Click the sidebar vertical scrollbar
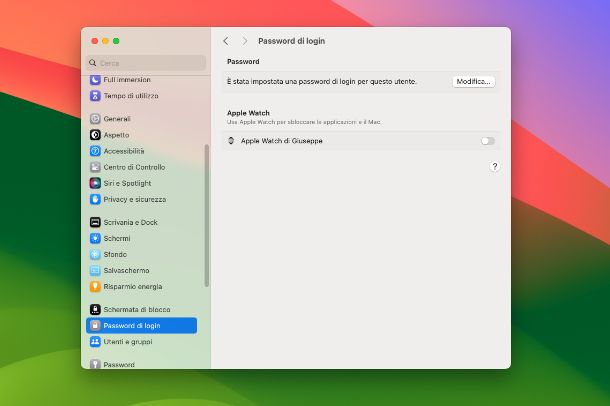 pyautogui.click(x=207, y=216)
